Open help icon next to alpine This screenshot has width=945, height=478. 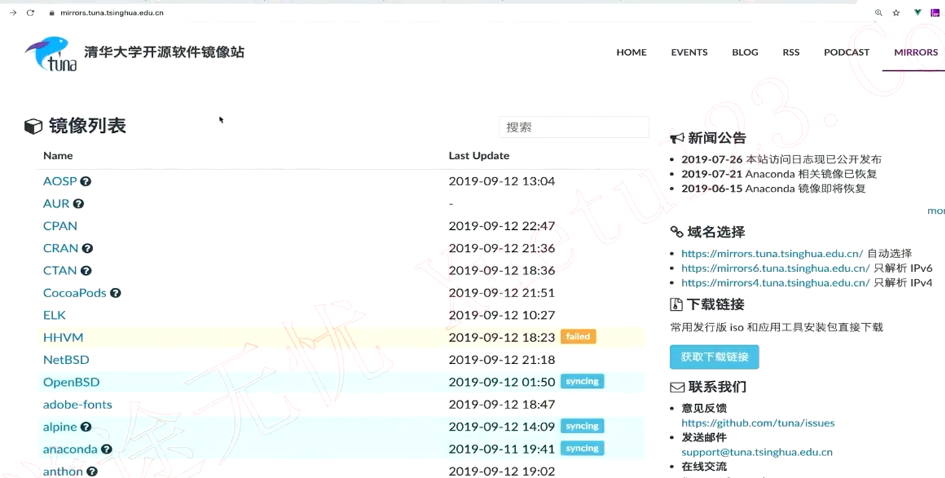[86, 427]
